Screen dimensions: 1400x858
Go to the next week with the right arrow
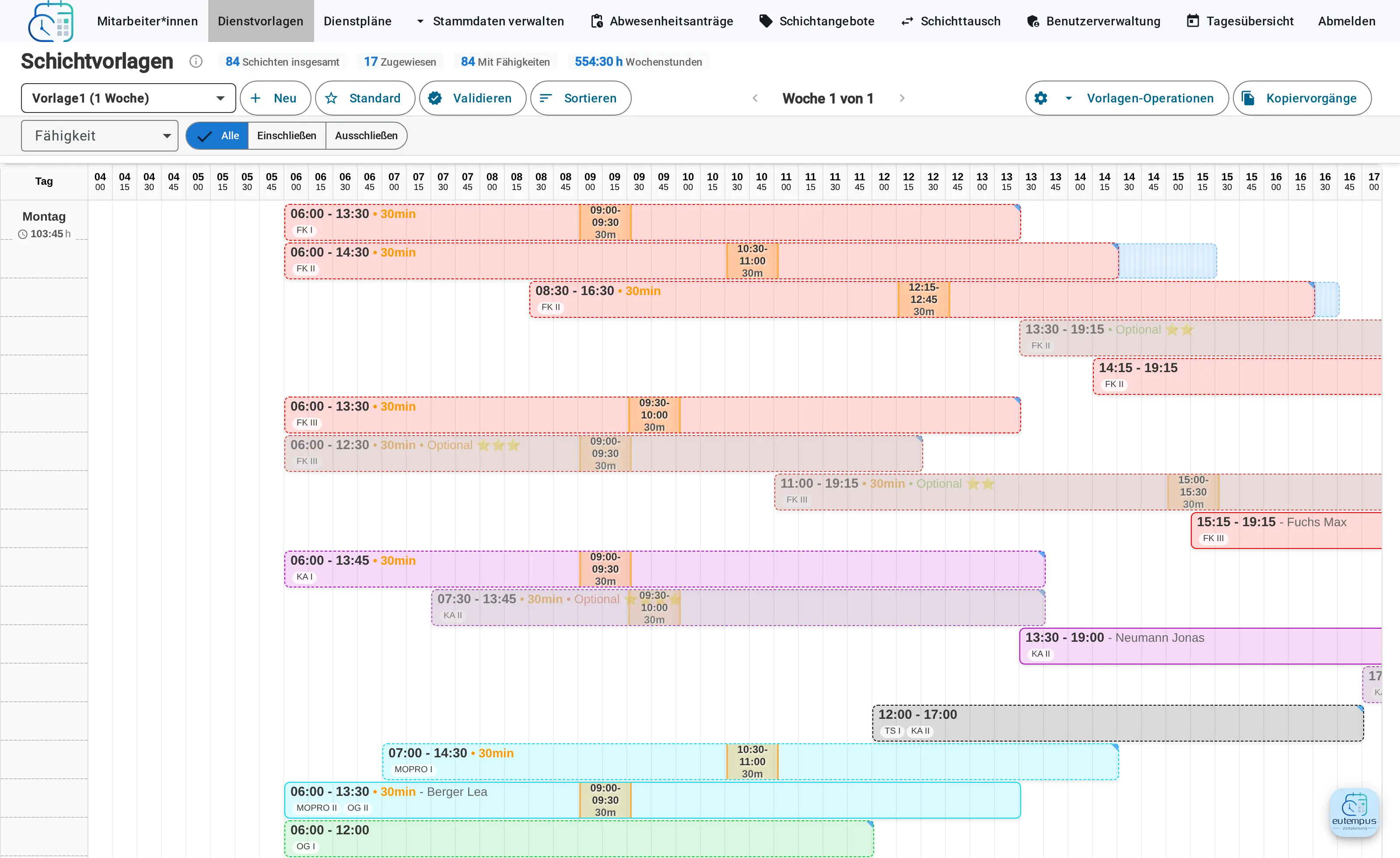[902, 98]
